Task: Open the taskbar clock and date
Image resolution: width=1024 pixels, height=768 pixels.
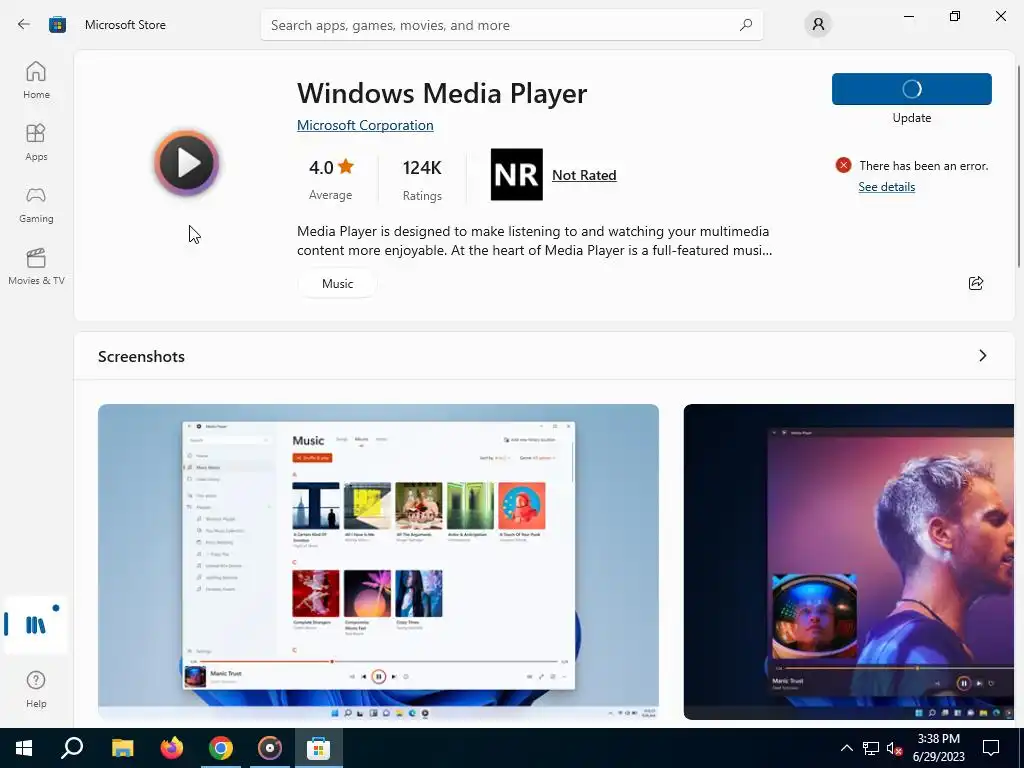Action: pos(938,748)
